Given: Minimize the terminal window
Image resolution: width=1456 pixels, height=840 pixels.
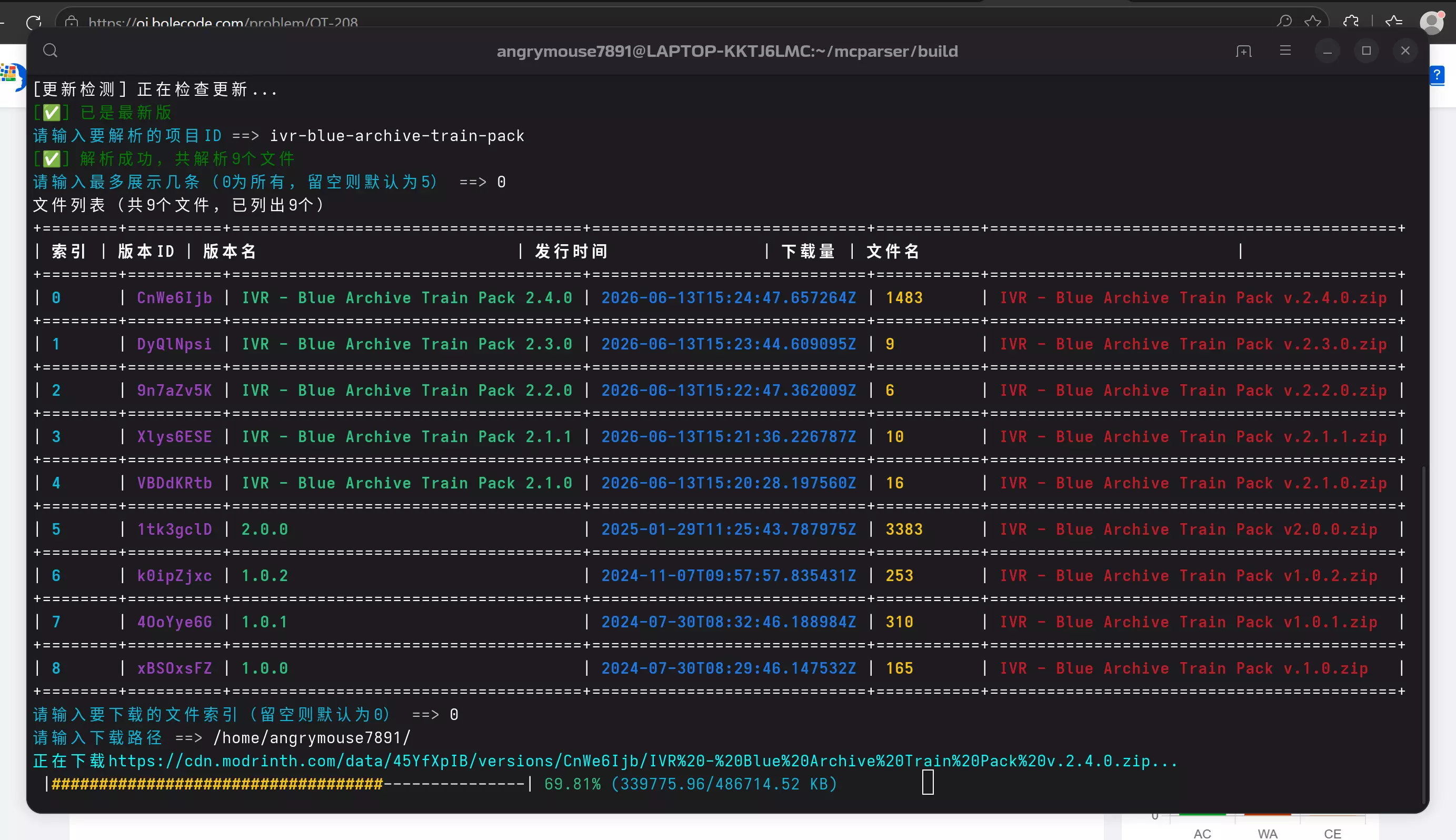Looking at the screenshot, I should pos(1328,52).
